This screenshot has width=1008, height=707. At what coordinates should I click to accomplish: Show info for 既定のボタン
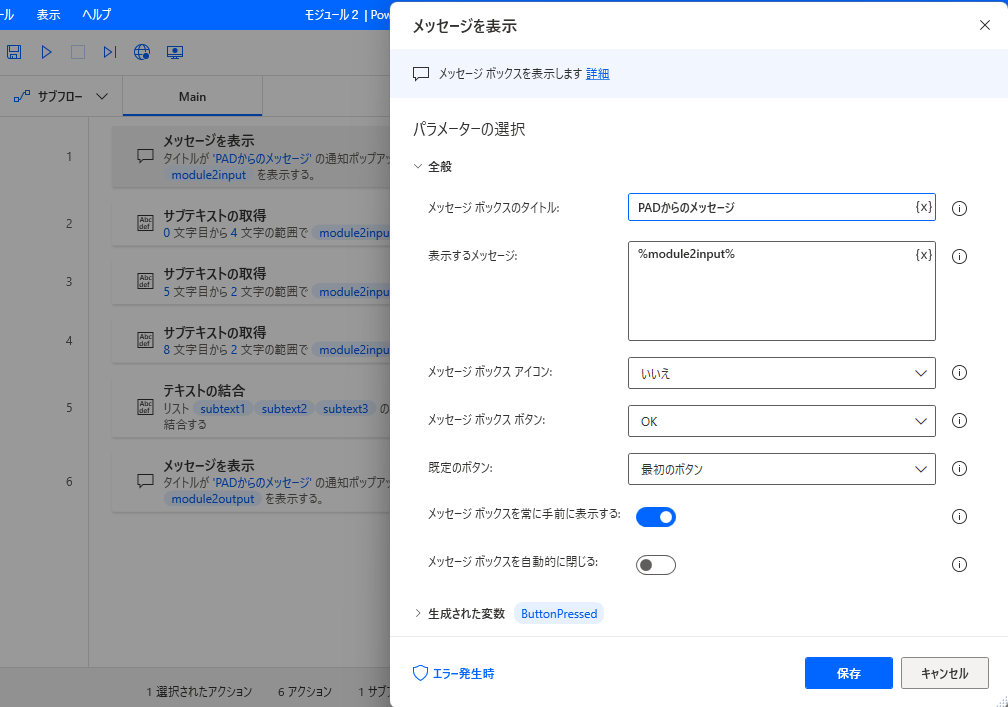pos(959,469)
